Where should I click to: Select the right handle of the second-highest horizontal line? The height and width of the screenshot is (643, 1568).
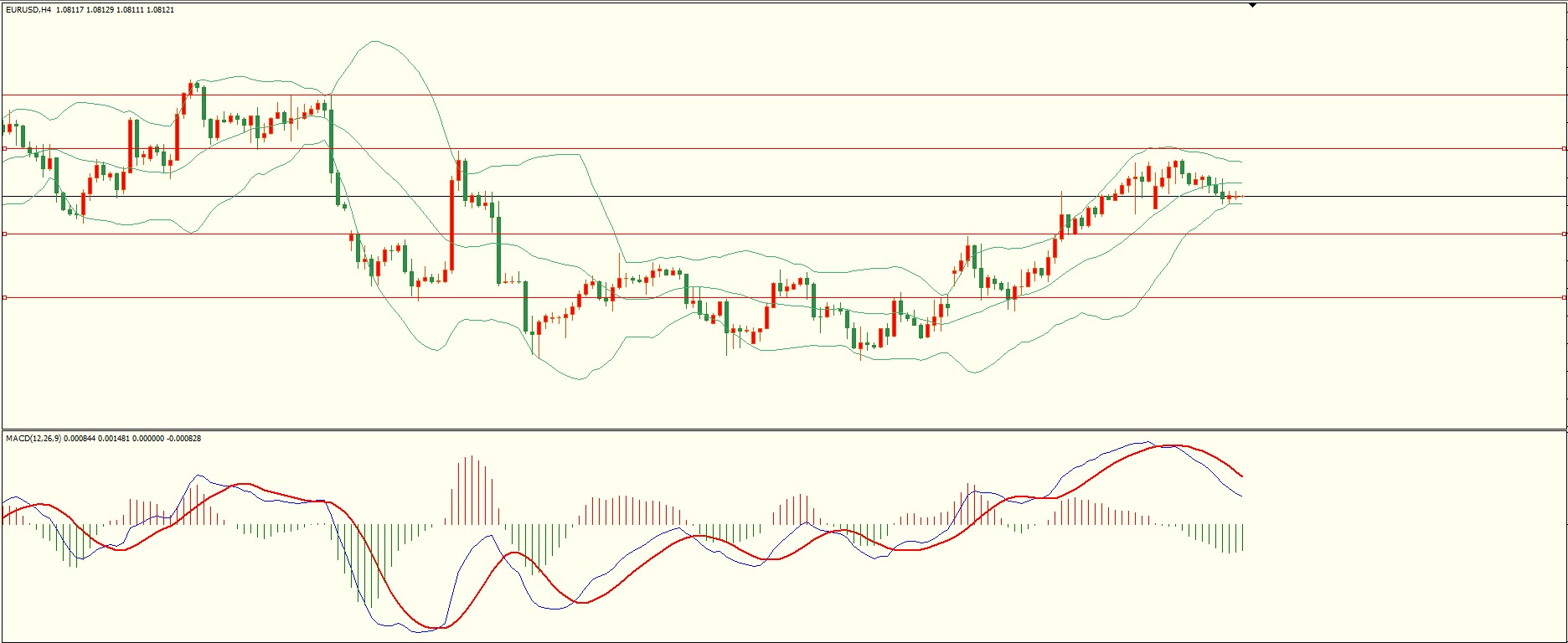tap(1565, 148)
